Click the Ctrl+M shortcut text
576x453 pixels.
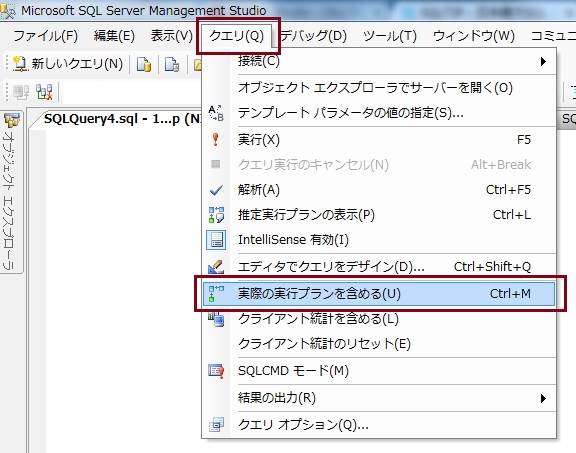pyautogui.click(x=510, y=294)
